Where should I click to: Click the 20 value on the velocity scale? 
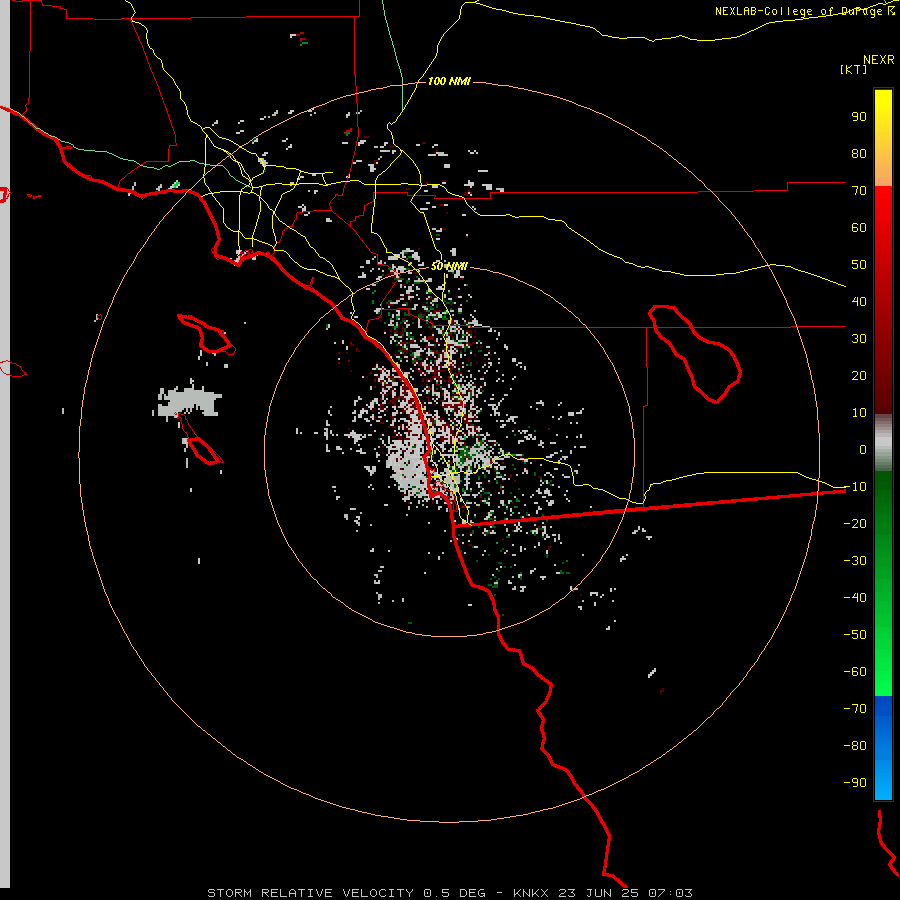pyautogui.click(x=859, y=375)
